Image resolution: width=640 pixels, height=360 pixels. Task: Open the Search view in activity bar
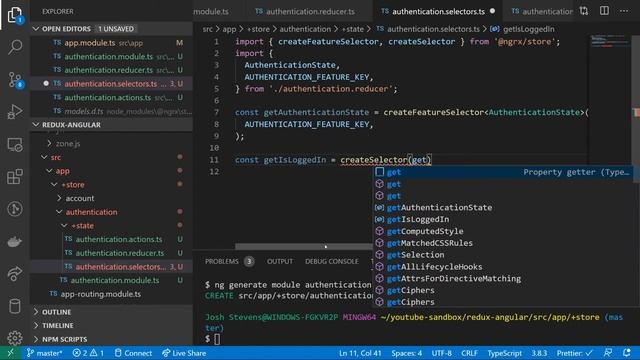tap(15, 47)
